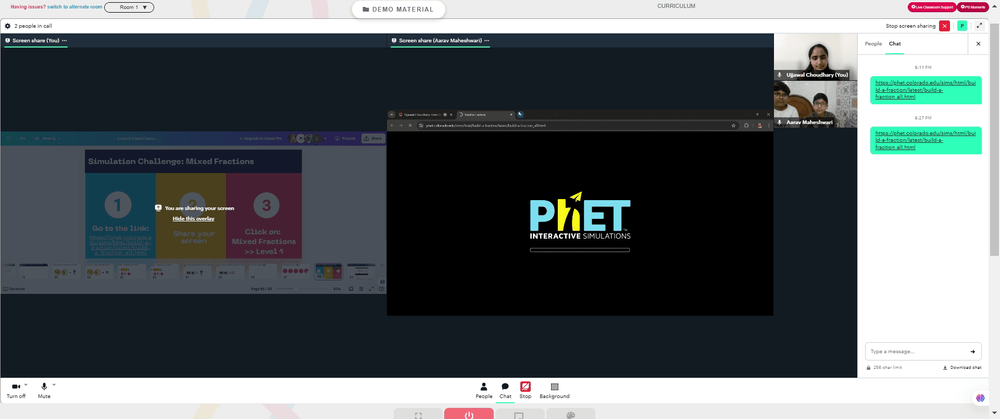Open DEMO MATERIAL folder button

pyautogui.click(x=398, y=10)
